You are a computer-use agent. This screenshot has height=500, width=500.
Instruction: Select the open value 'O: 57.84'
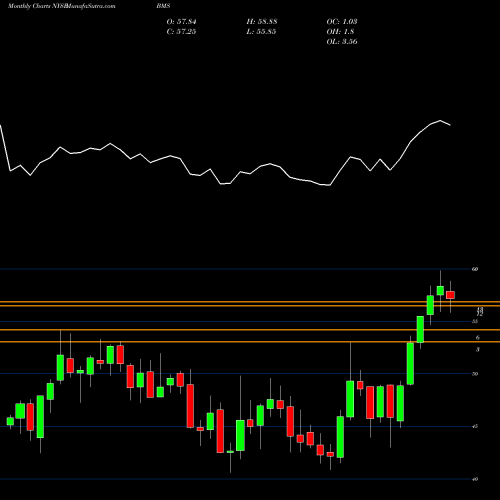[x=181, y=22]
